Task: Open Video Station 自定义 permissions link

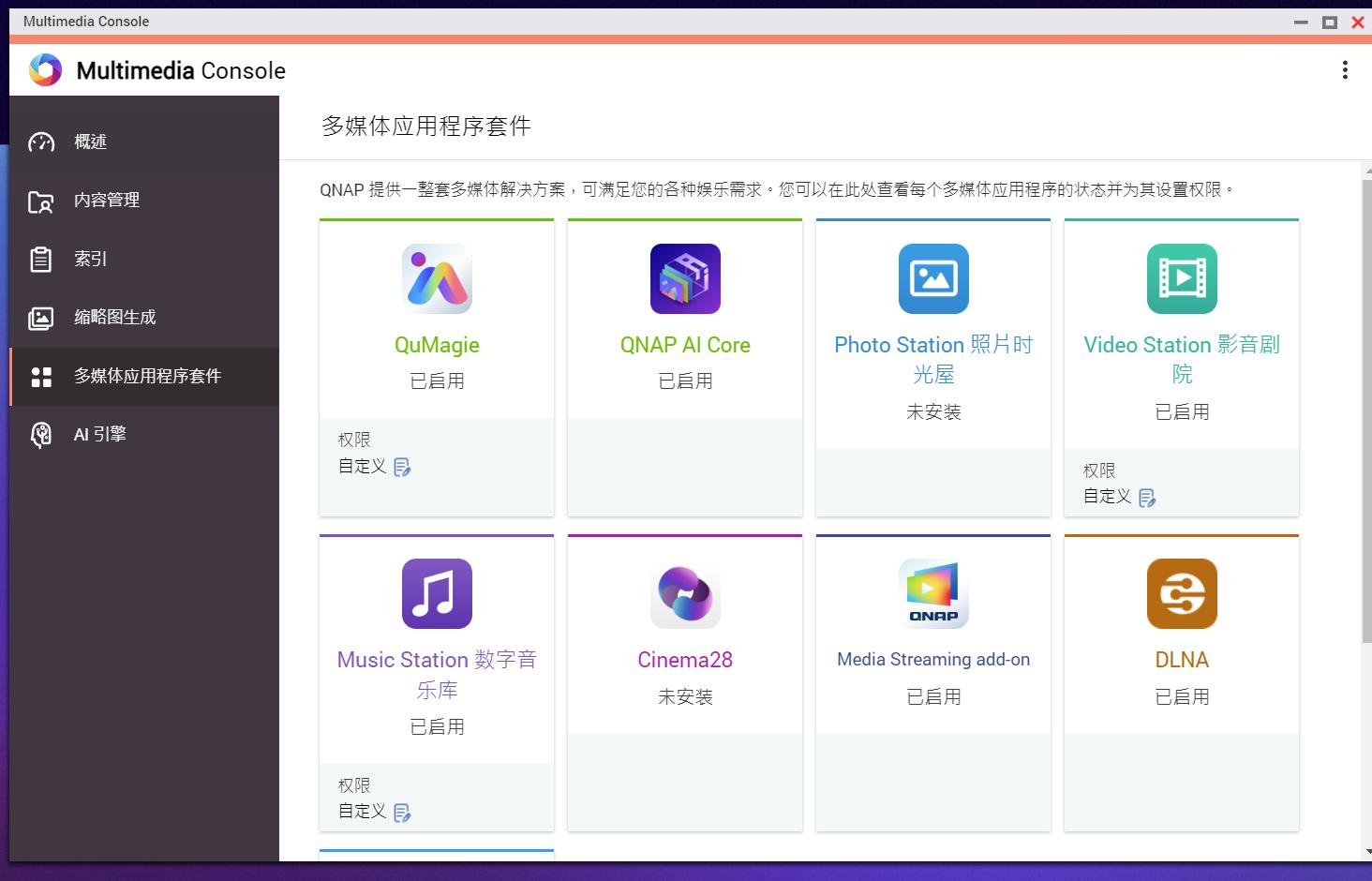Action: pyautogui.click(x=1146, y=498)
